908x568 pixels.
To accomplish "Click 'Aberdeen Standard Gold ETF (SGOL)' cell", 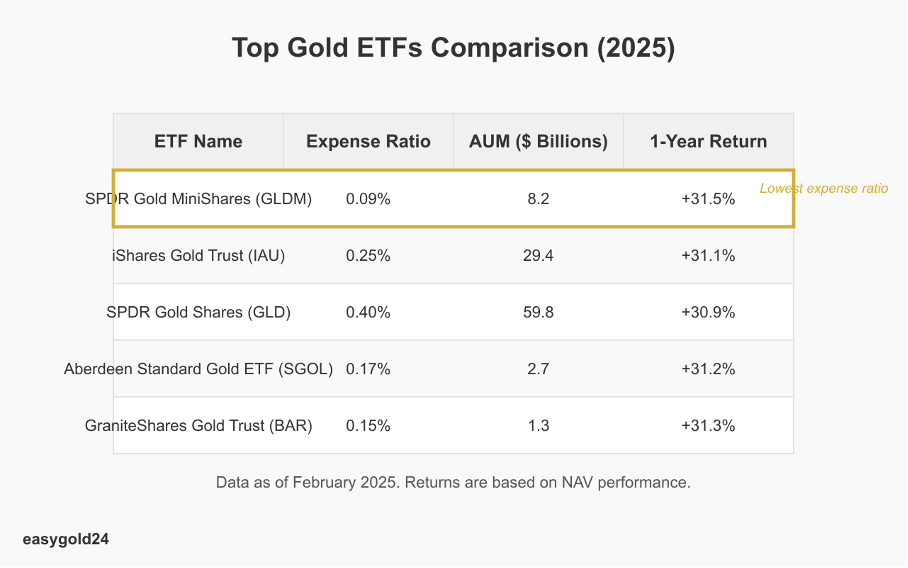I will point(199,369).
